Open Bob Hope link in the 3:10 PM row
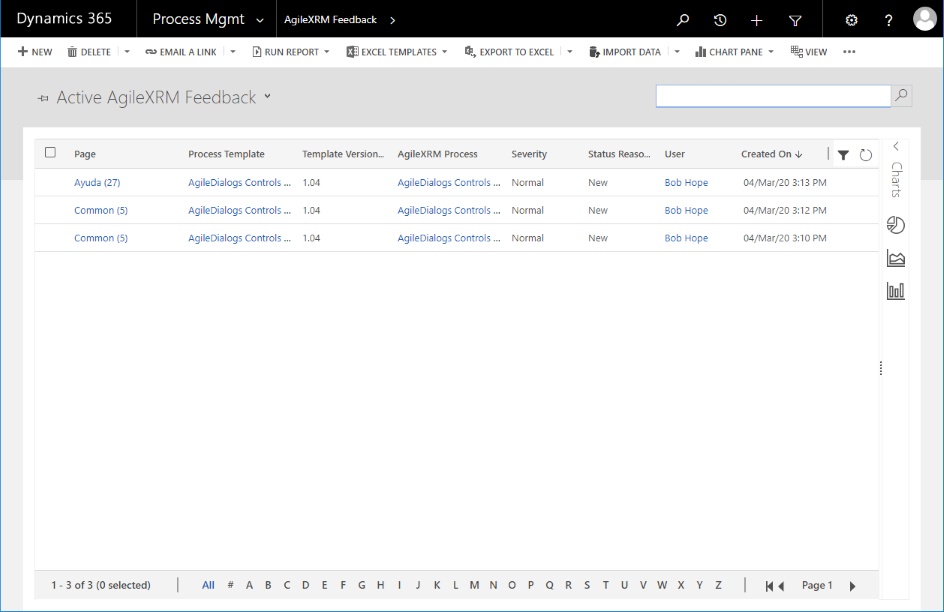The image size is (944, 612). tap(686, 238)
